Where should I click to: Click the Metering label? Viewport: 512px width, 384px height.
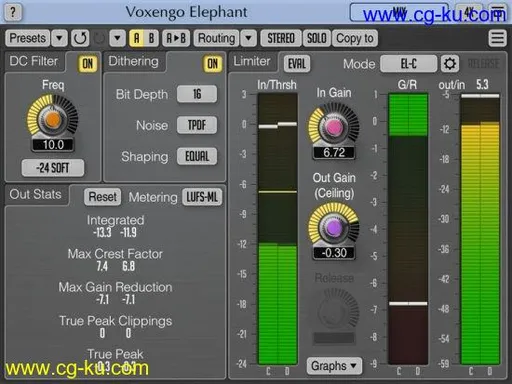(153, 197)
